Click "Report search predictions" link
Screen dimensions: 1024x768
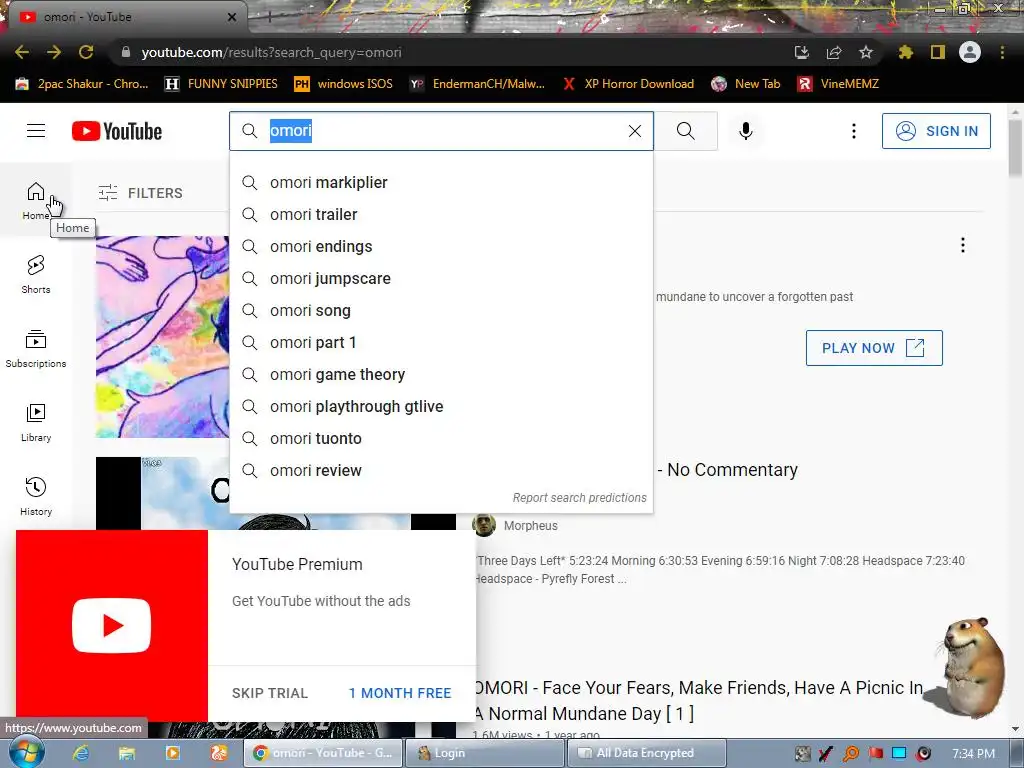[579, 498]
